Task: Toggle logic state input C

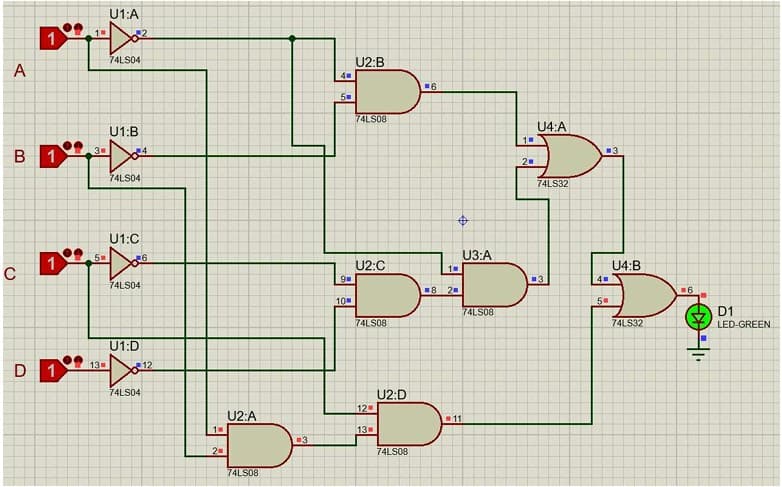Action: pos(53,263)
